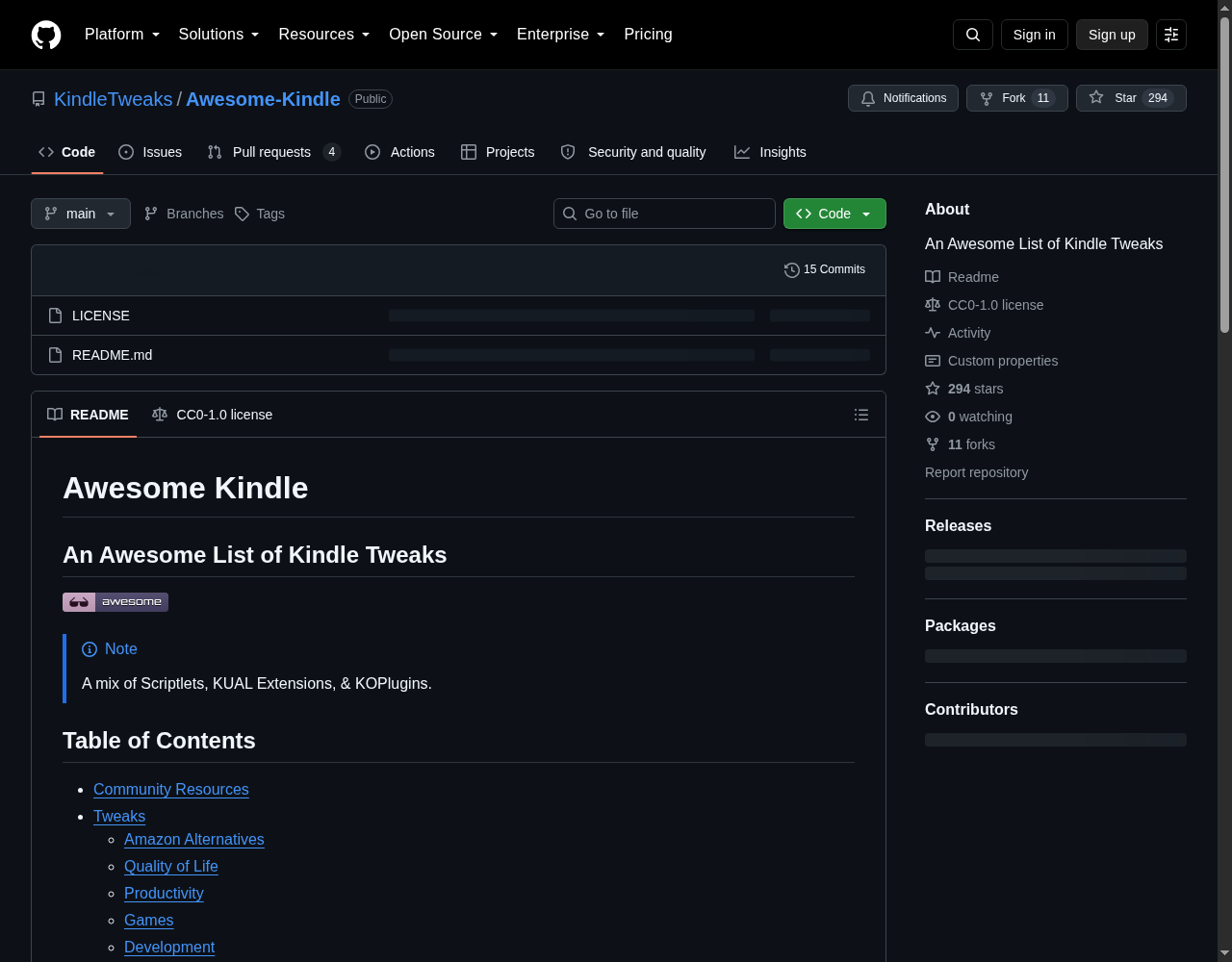Open the README outline list icon
The height and width of the screenshot is (962, 1232).
tap(861, 415)
